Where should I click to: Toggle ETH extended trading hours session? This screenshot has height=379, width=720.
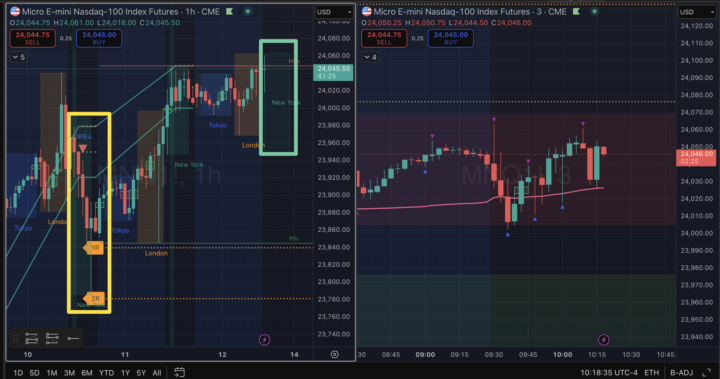pyautogui.click(x=651, y=373)
